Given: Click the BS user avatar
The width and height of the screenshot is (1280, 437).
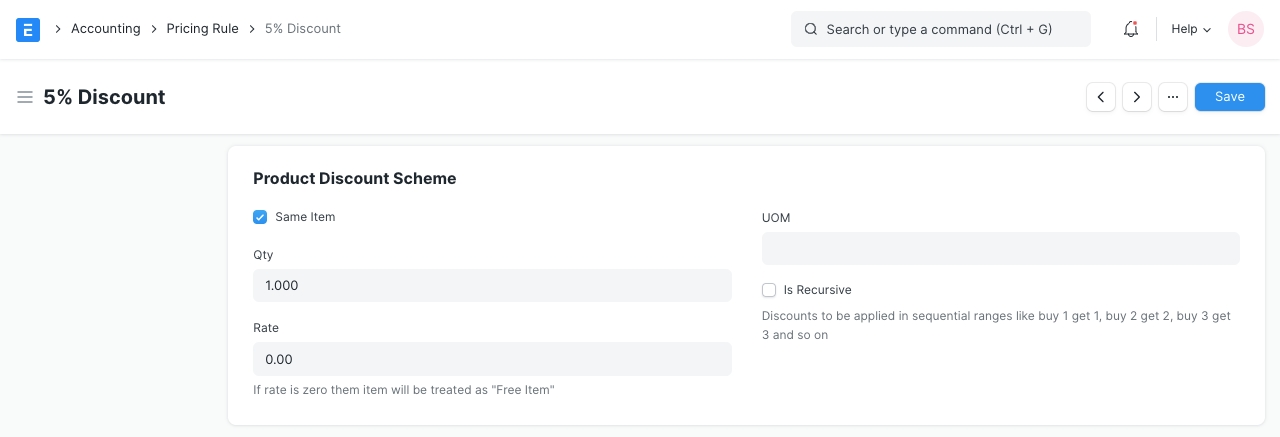Looking at the screenshot, I should 1246,29.
